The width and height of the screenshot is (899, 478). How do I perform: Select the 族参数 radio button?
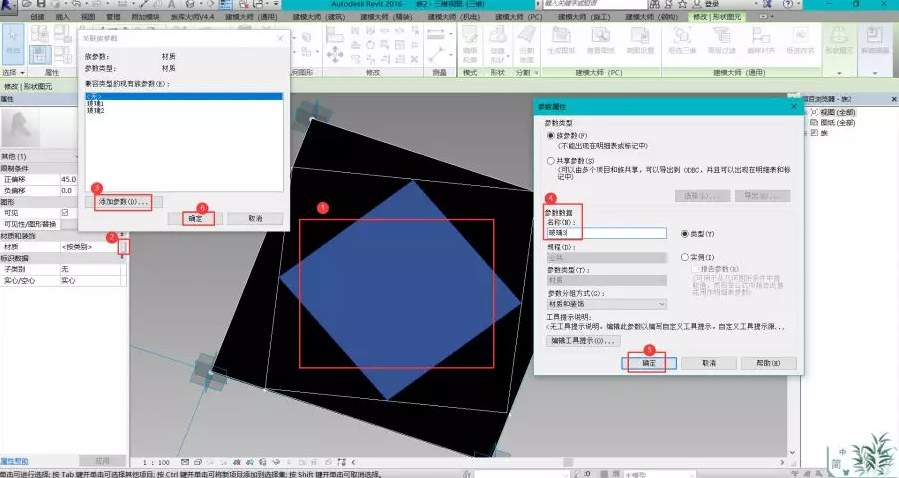[550, 135]
